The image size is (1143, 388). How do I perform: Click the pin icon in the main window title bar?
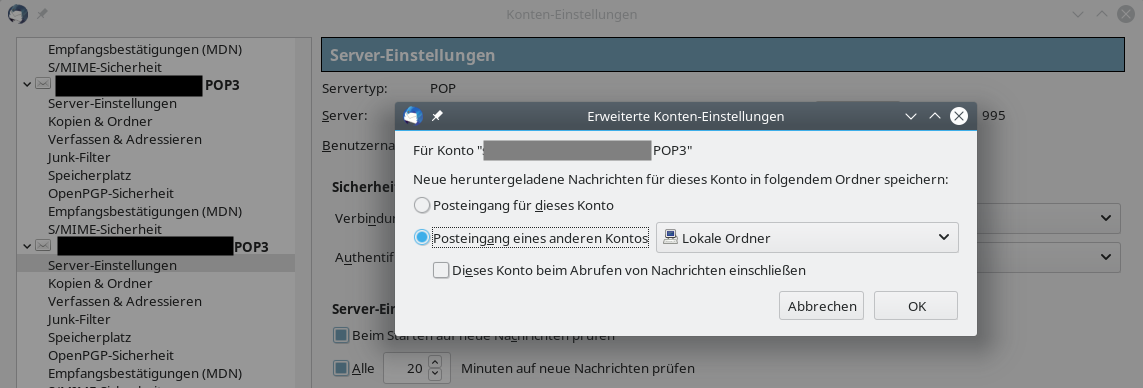tap(42, 15)
